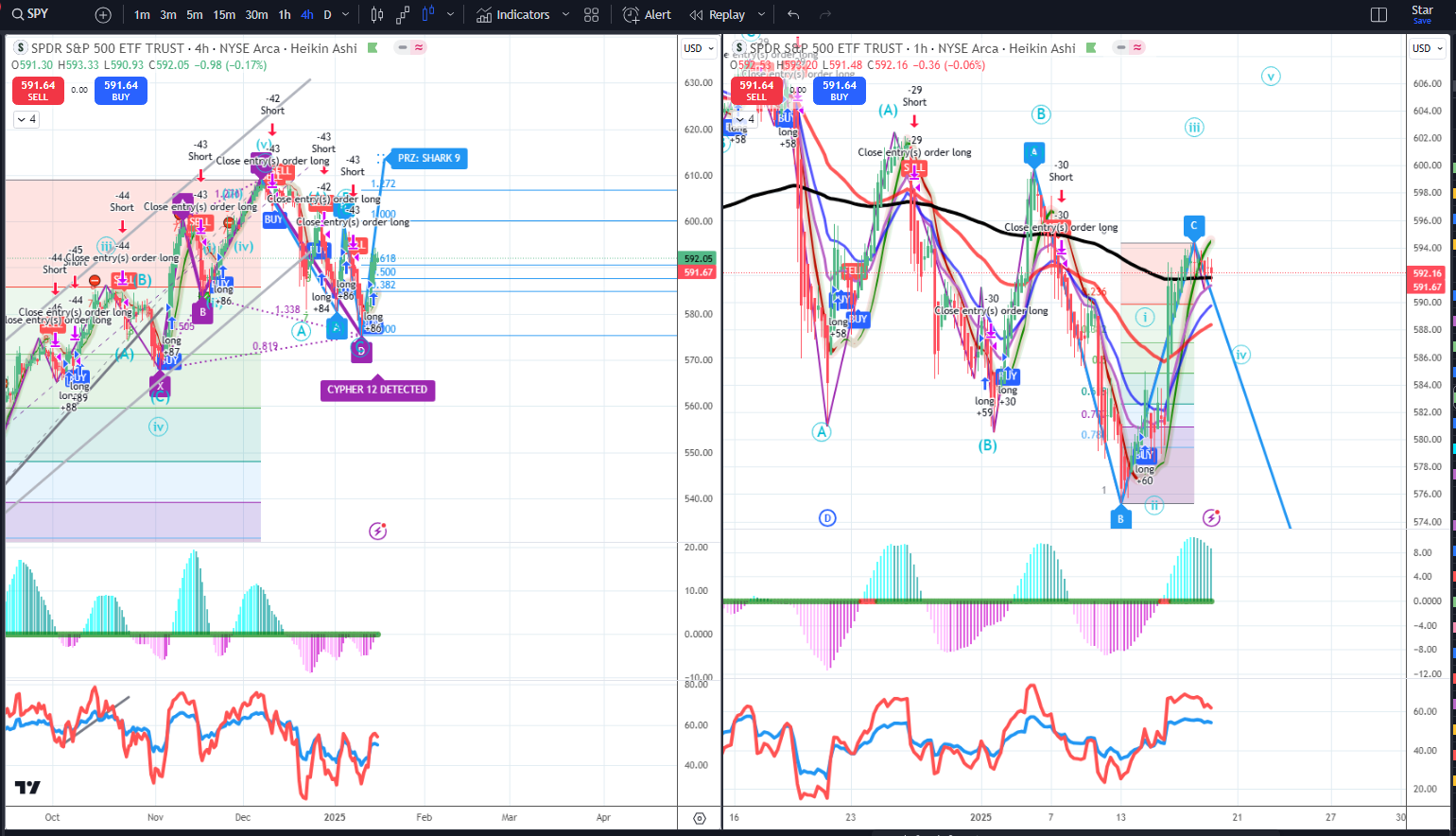
Task: Toggle the pink wave pill on 4h chart title
Action: [419, 47]
